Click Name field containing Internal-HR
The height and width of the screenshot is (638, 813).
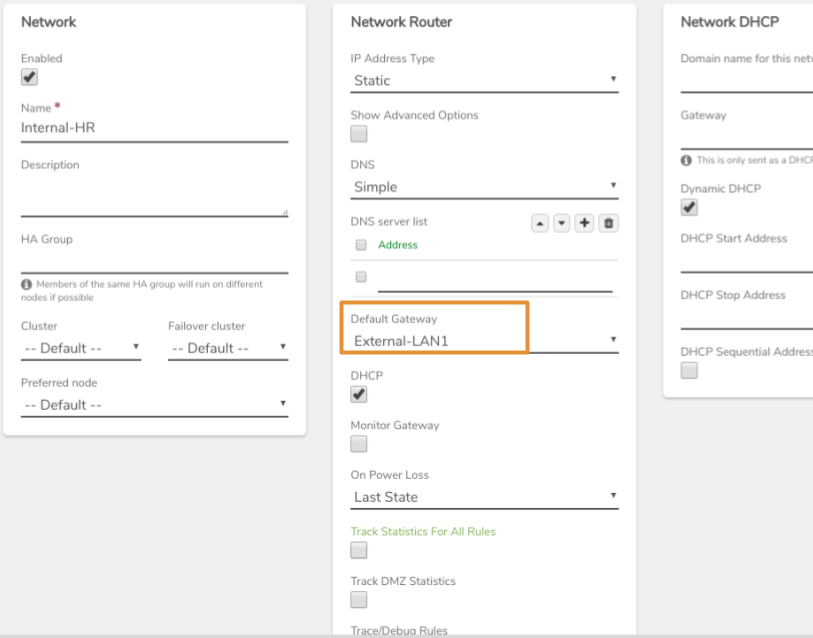pyautogui.click(x=155, y=129)
